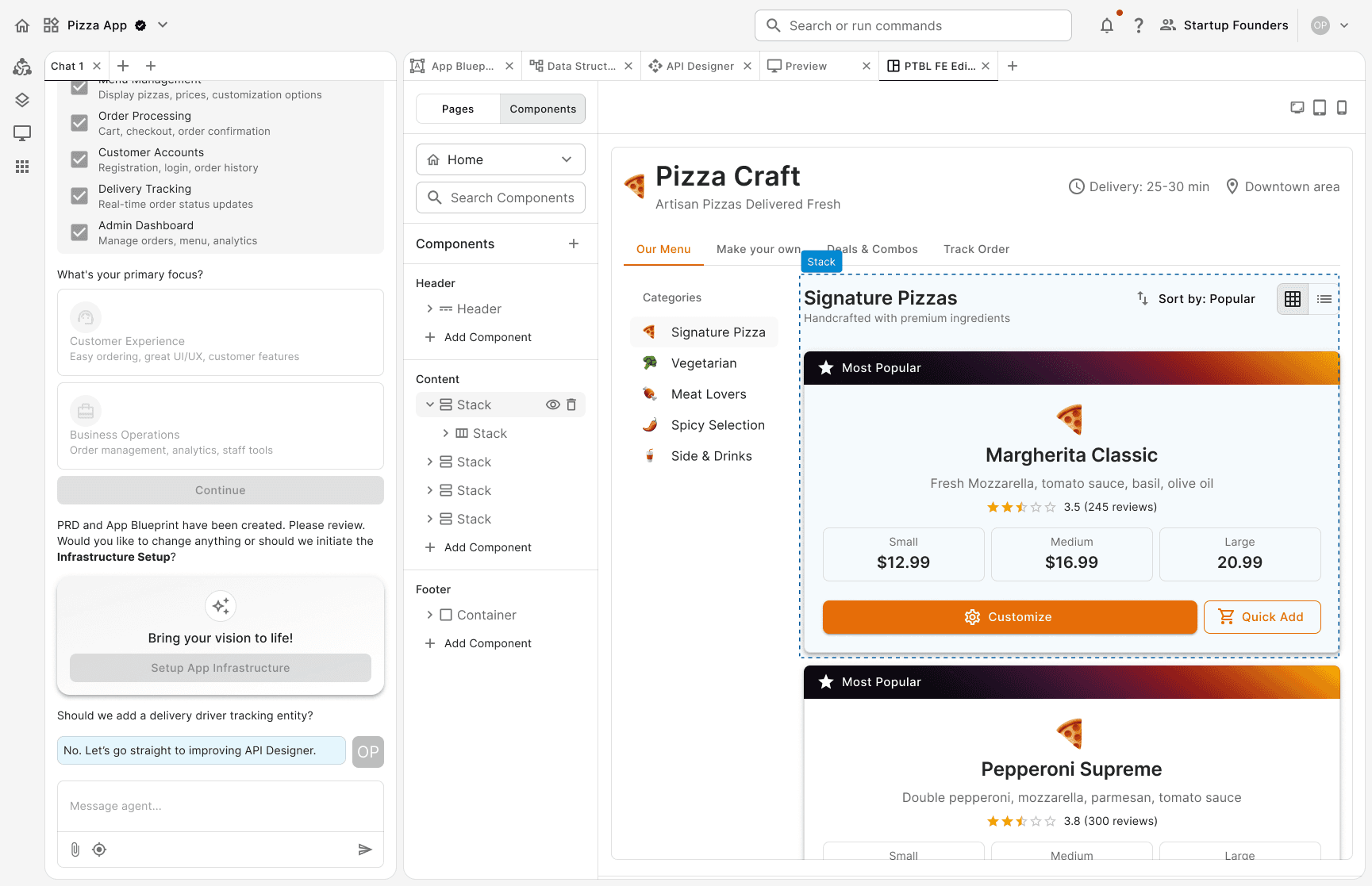Go to the home icon
The image size is (1372, 886).
pos(22,25)
